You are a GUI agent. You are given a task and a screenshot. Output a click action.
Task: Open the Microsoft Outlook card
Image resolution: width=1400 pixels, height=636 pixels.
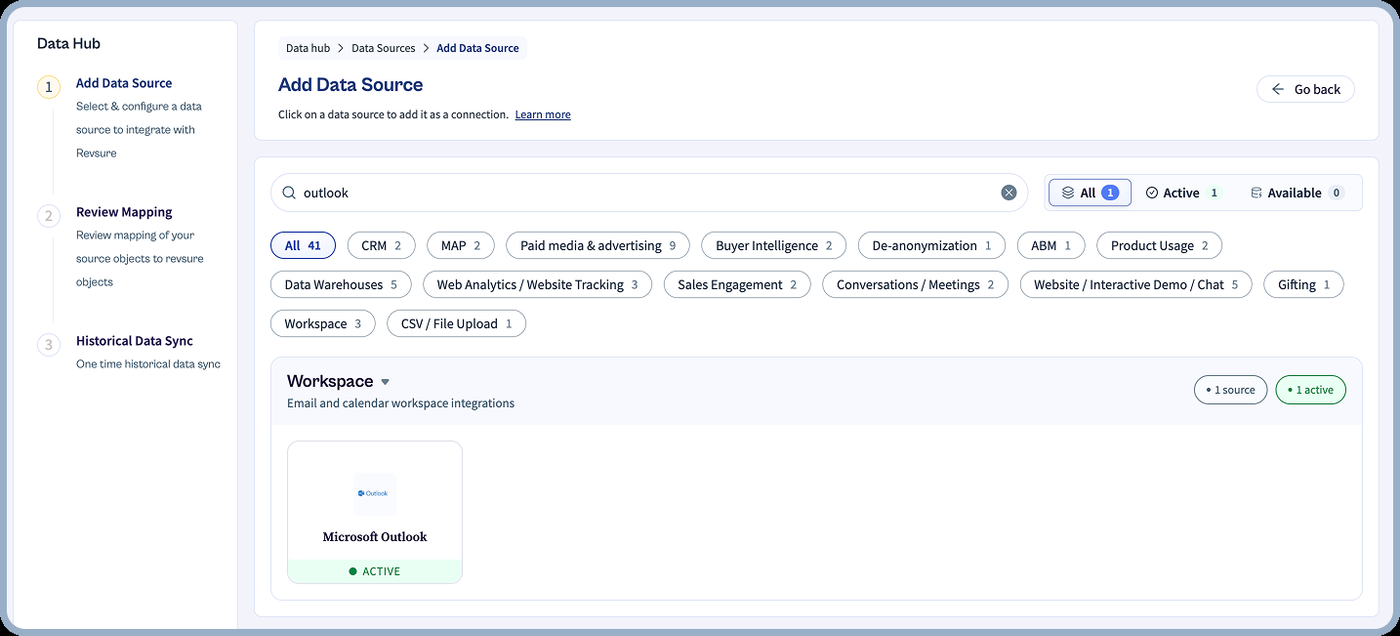pos(375,512)
